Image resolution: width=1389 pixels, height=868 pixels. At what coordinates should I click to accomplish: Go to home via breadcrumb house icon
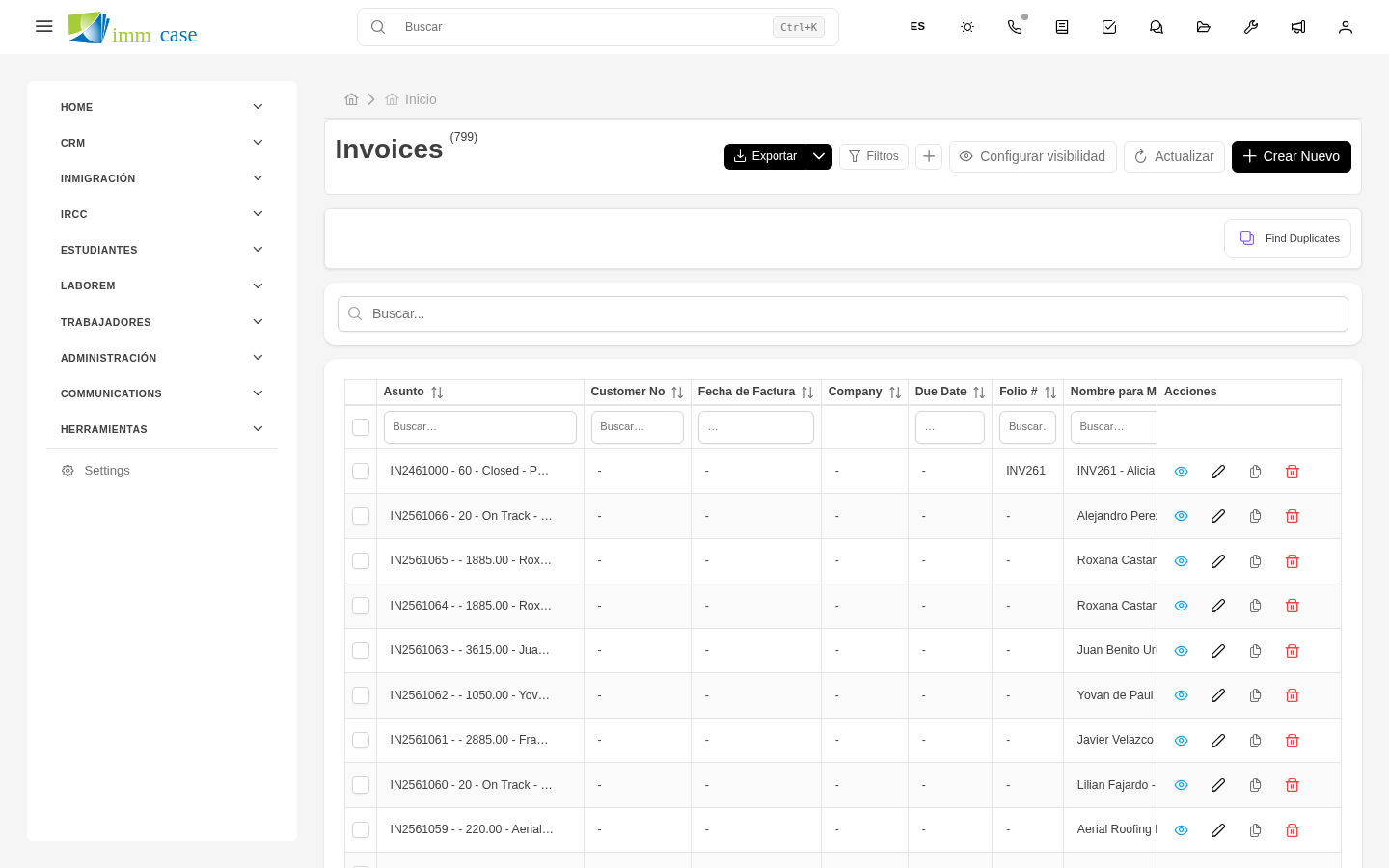351,99
